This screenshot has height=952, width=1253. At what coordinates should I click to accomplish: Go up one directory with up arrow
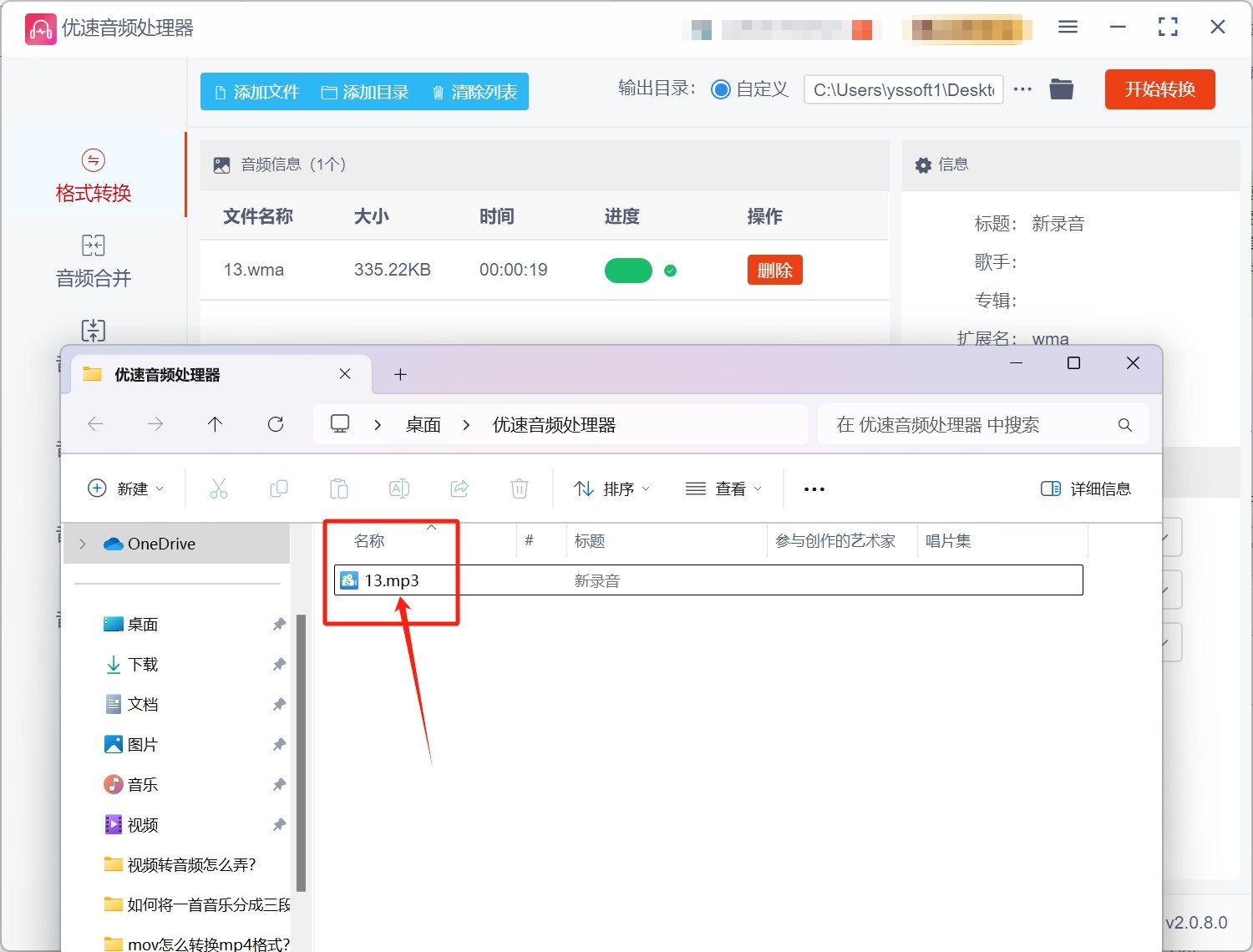pyautogui.click(x=215, y=424)
